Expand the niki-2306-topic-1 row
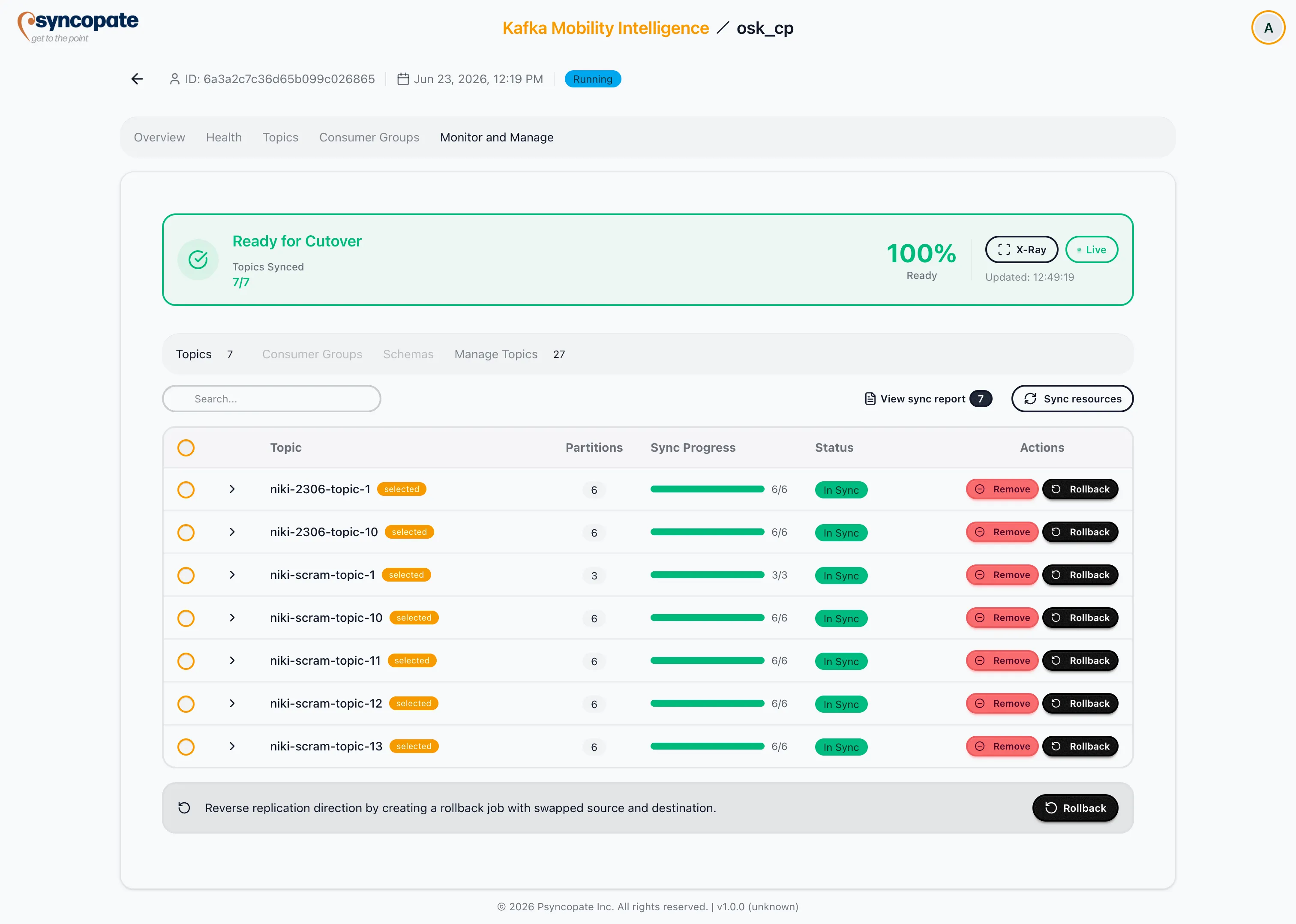 [232, 489]
